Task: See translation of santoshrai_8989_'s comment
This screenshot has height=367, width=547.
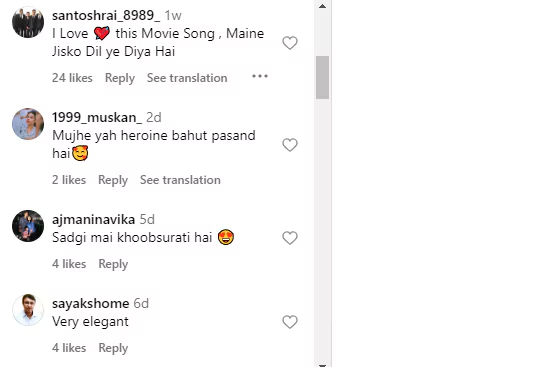Action: coord(187,78)
